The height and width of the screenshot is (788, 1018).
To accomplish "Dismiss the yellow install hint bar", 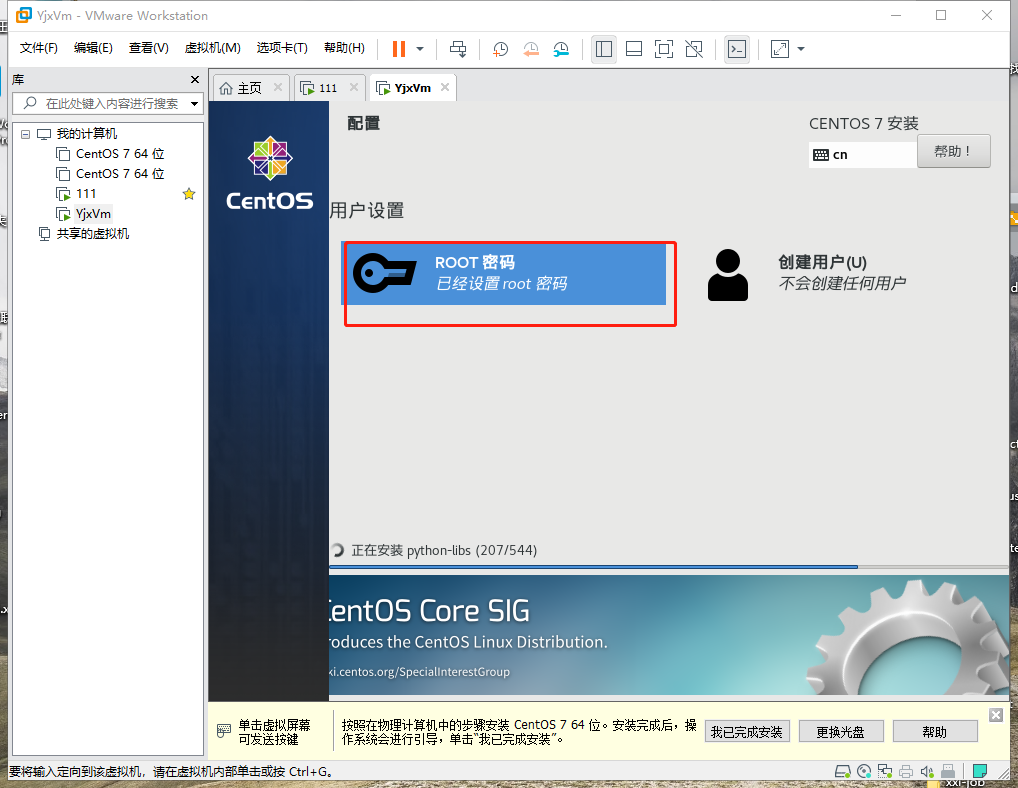I will [996, 715].
